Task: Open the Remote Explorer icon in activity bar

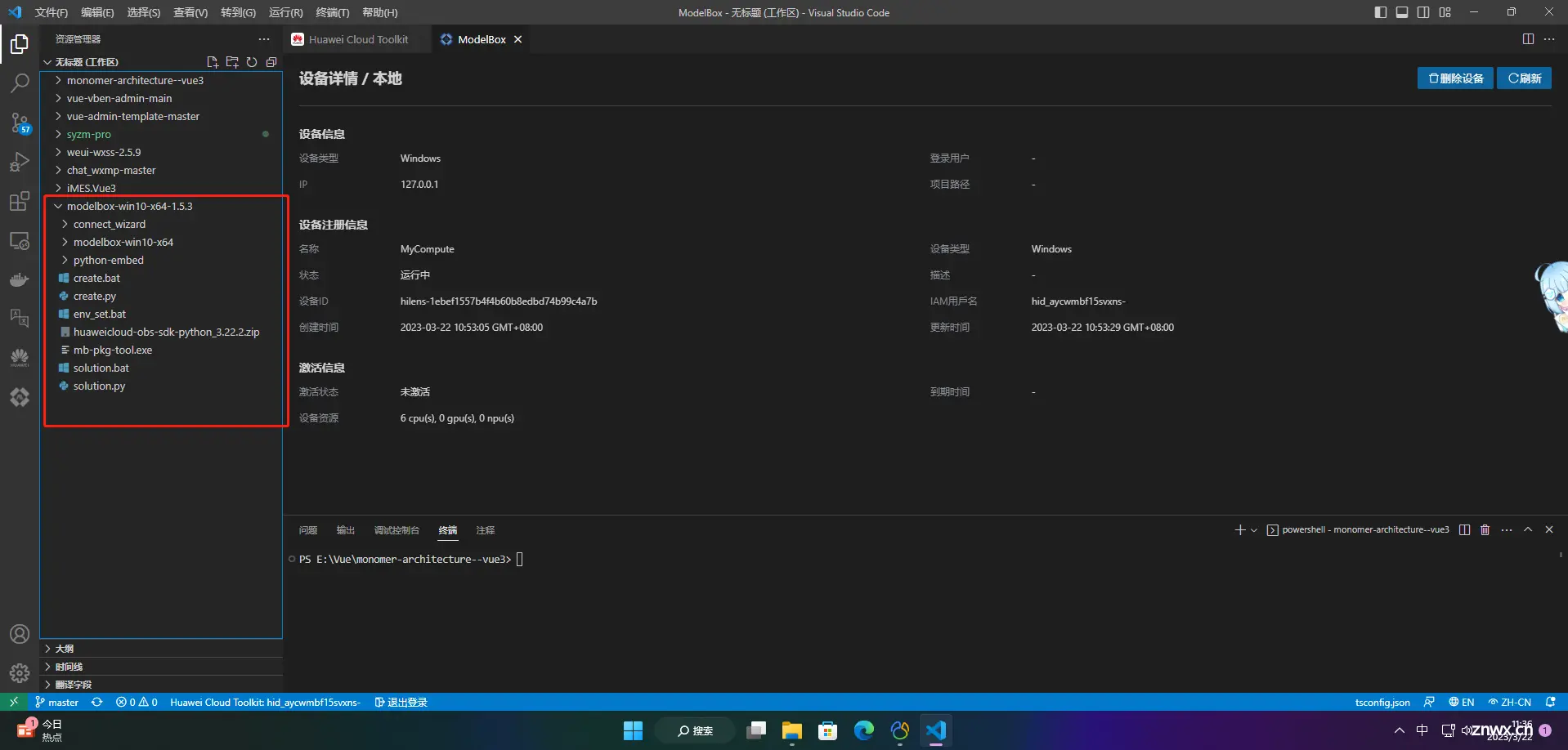Action: pos(20,241)
